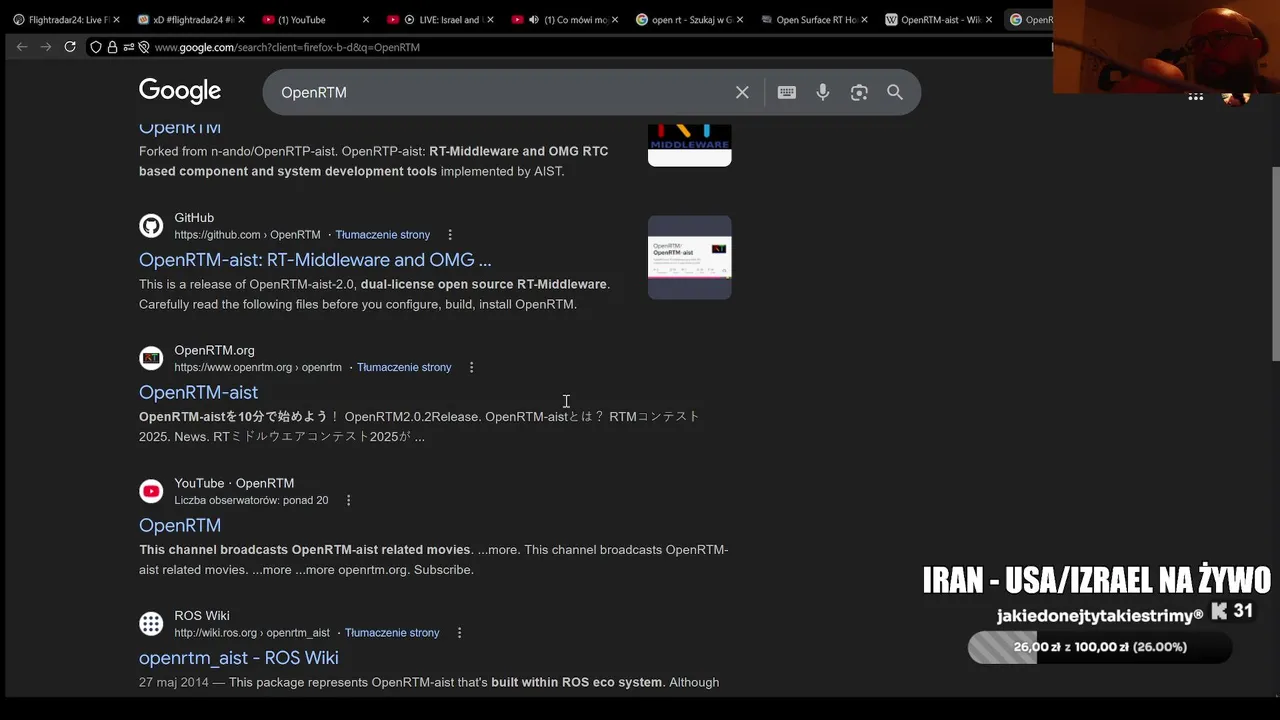
Task: Close the Flightradar24 Live tab
Action: pos(116,19)
